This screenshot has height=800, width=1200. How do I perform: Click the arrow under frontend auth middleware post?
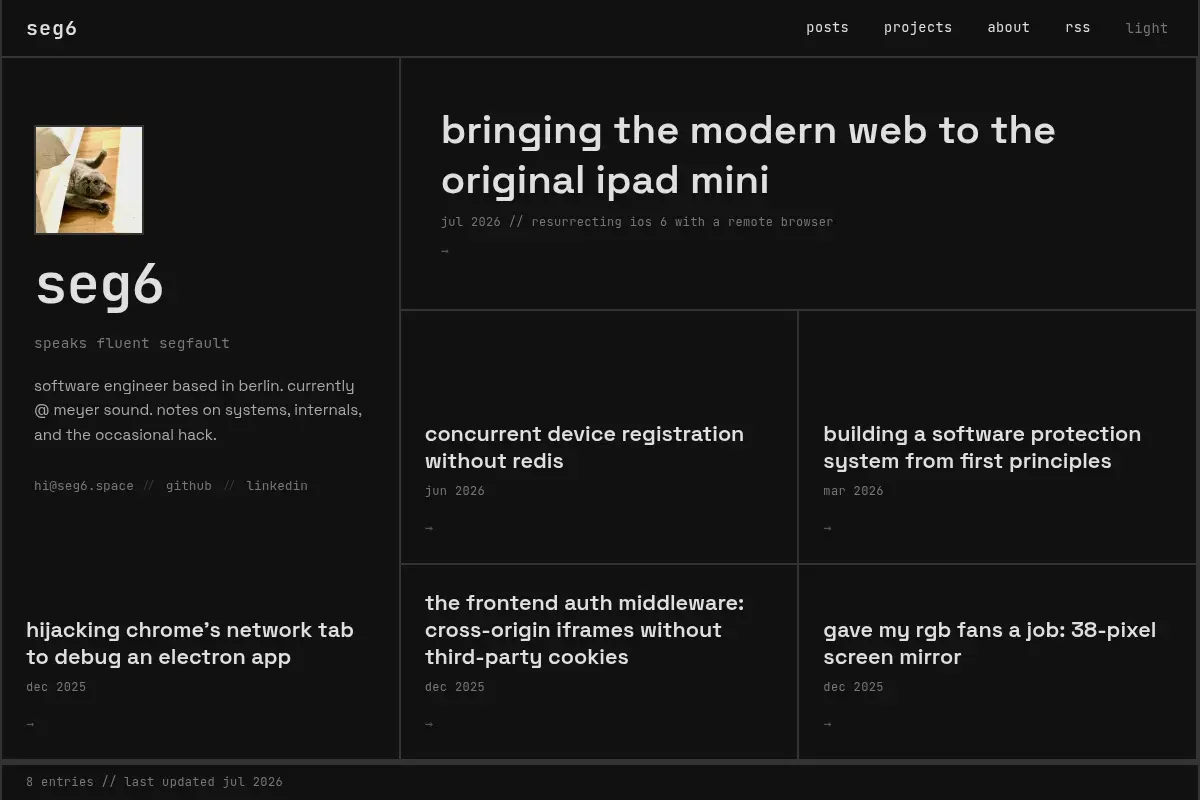[429, 724]
